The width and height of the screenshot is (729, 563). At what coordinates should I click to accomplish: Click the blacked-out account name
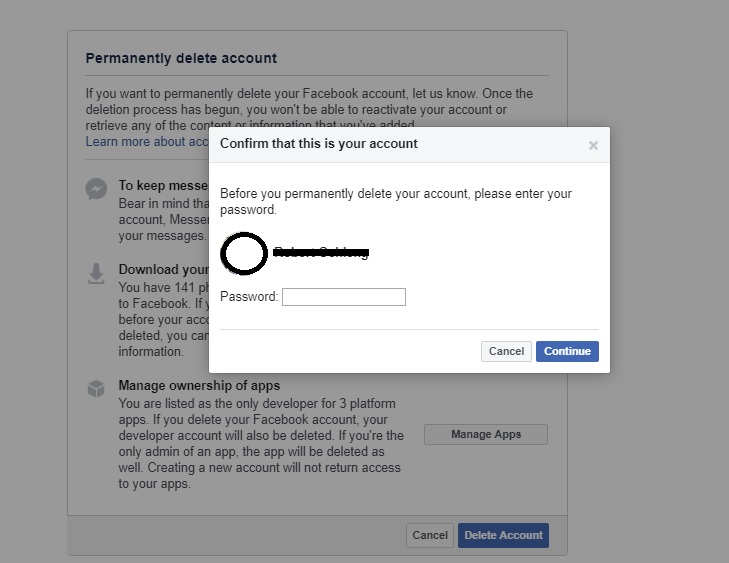click(x=321, y=253)
